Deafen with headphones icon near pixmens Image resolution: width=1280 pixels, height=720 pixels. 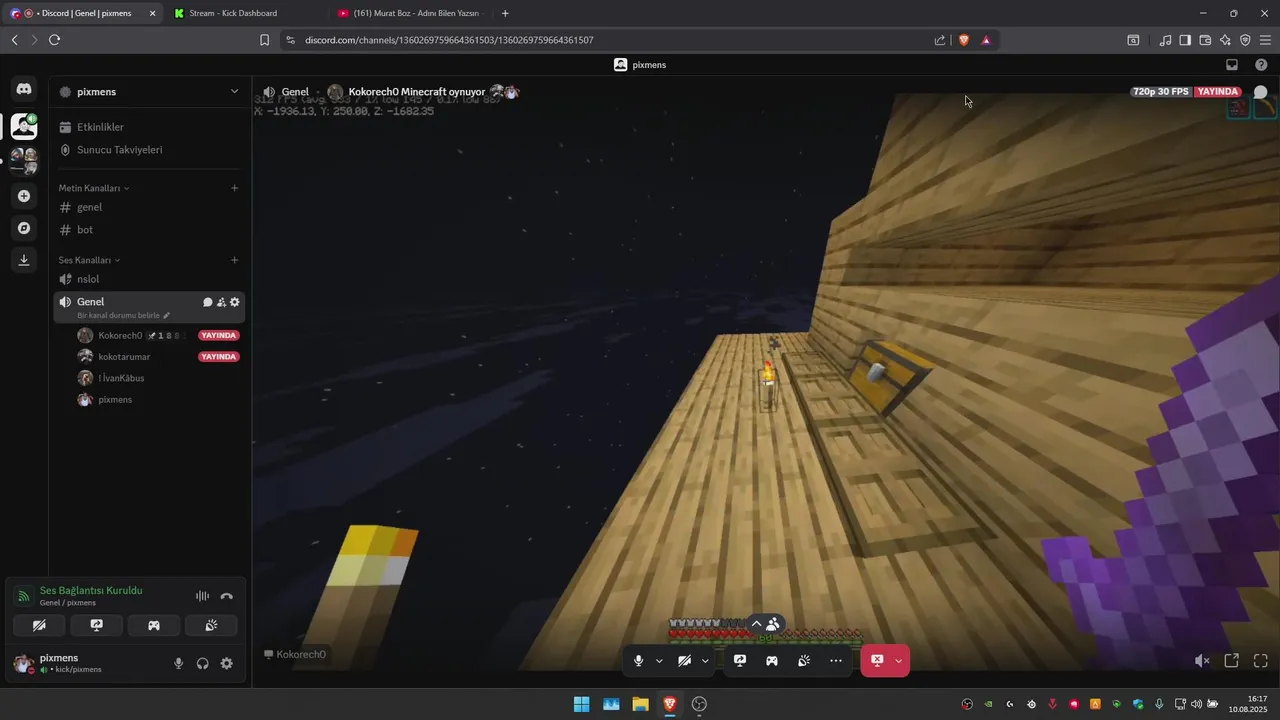(x=203, y=663)
